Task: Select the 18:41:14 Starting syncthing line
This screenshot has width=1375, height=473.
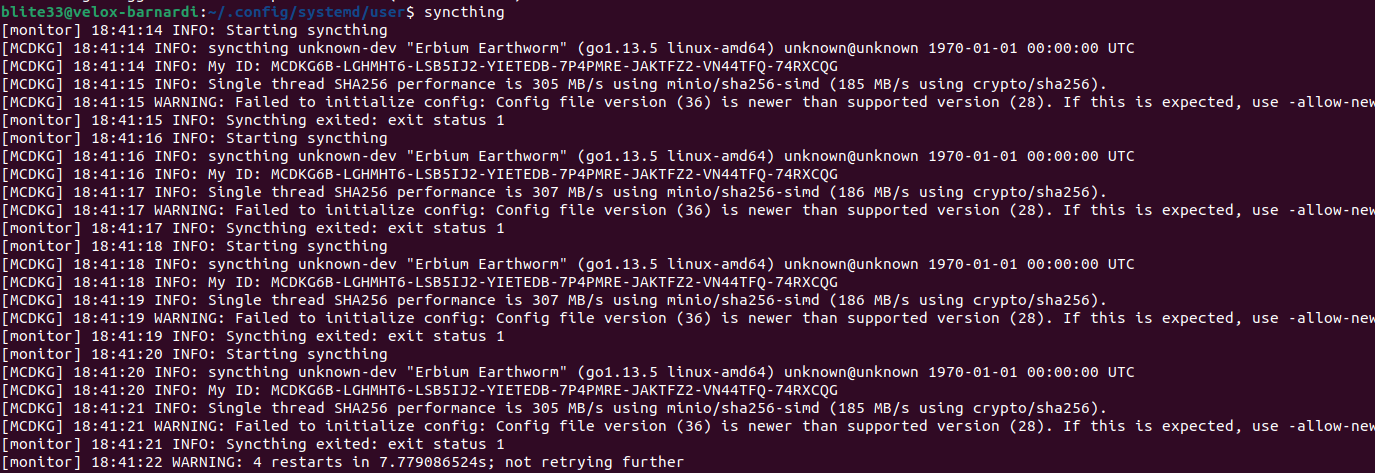Action: [x=195, y=30]
